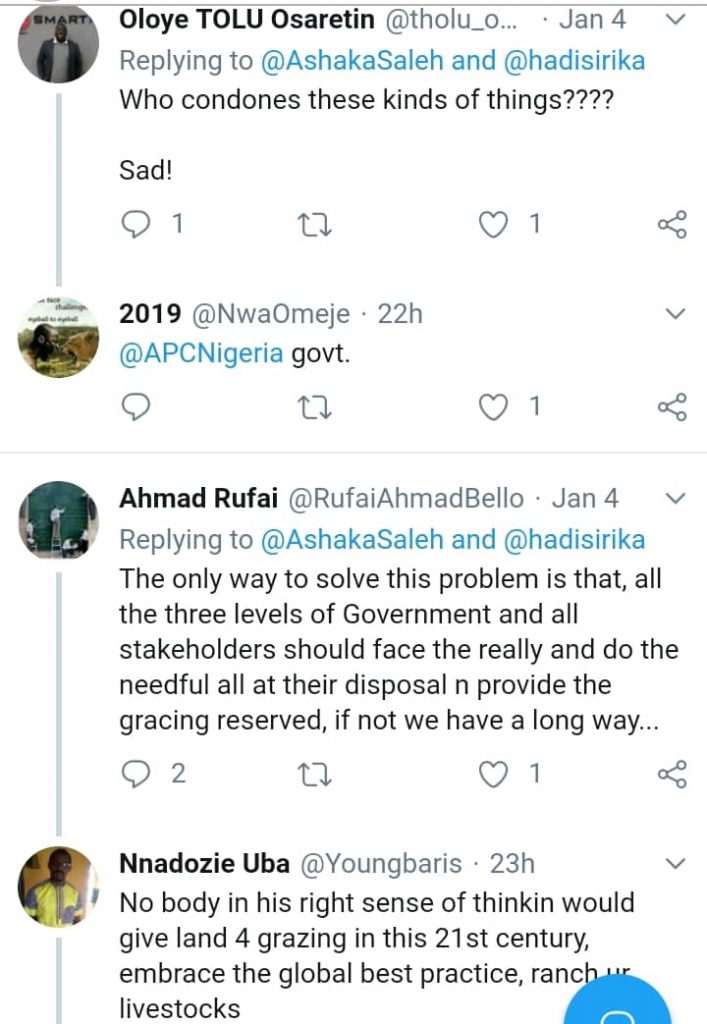This screenshot has height=1024, width=707.
Task: Reply to Oloye TOLU Osaretin's tweet
Action: tap(135, 224)
